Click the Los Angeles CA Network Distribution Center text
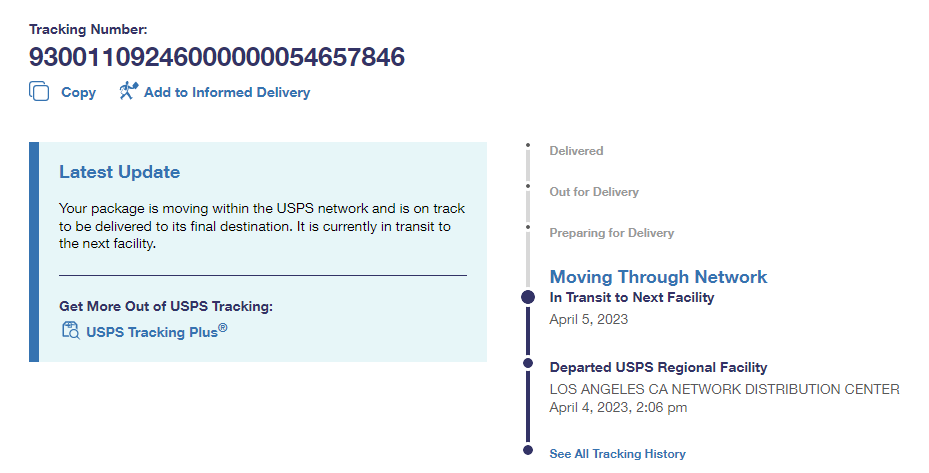Image resolution: width=929 pixels, height=473 pixels. pyautogui.click(x=724, y=389)
